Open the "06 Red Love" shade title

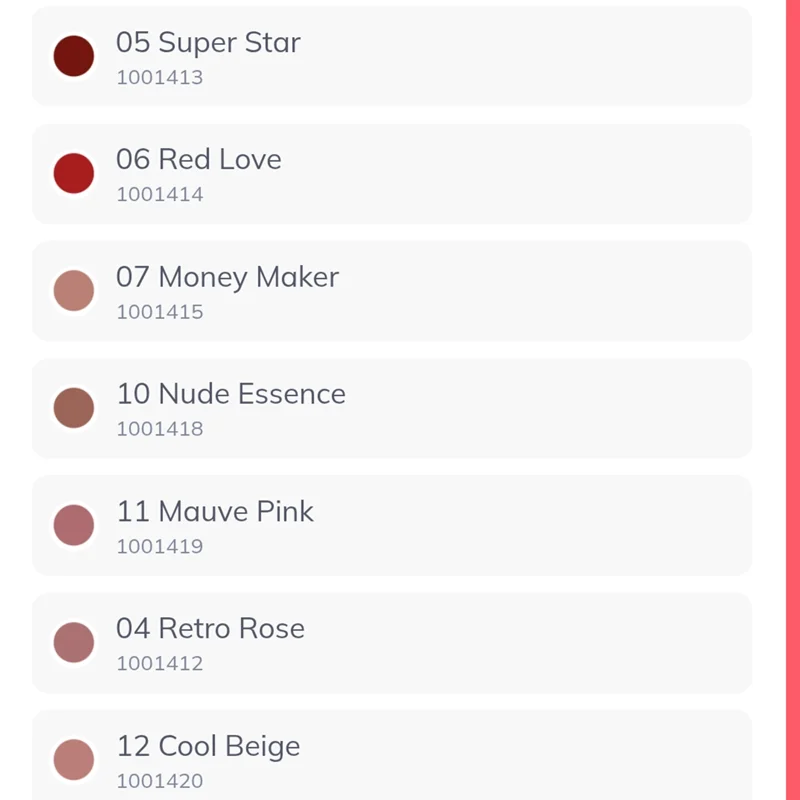pos(199,159)
